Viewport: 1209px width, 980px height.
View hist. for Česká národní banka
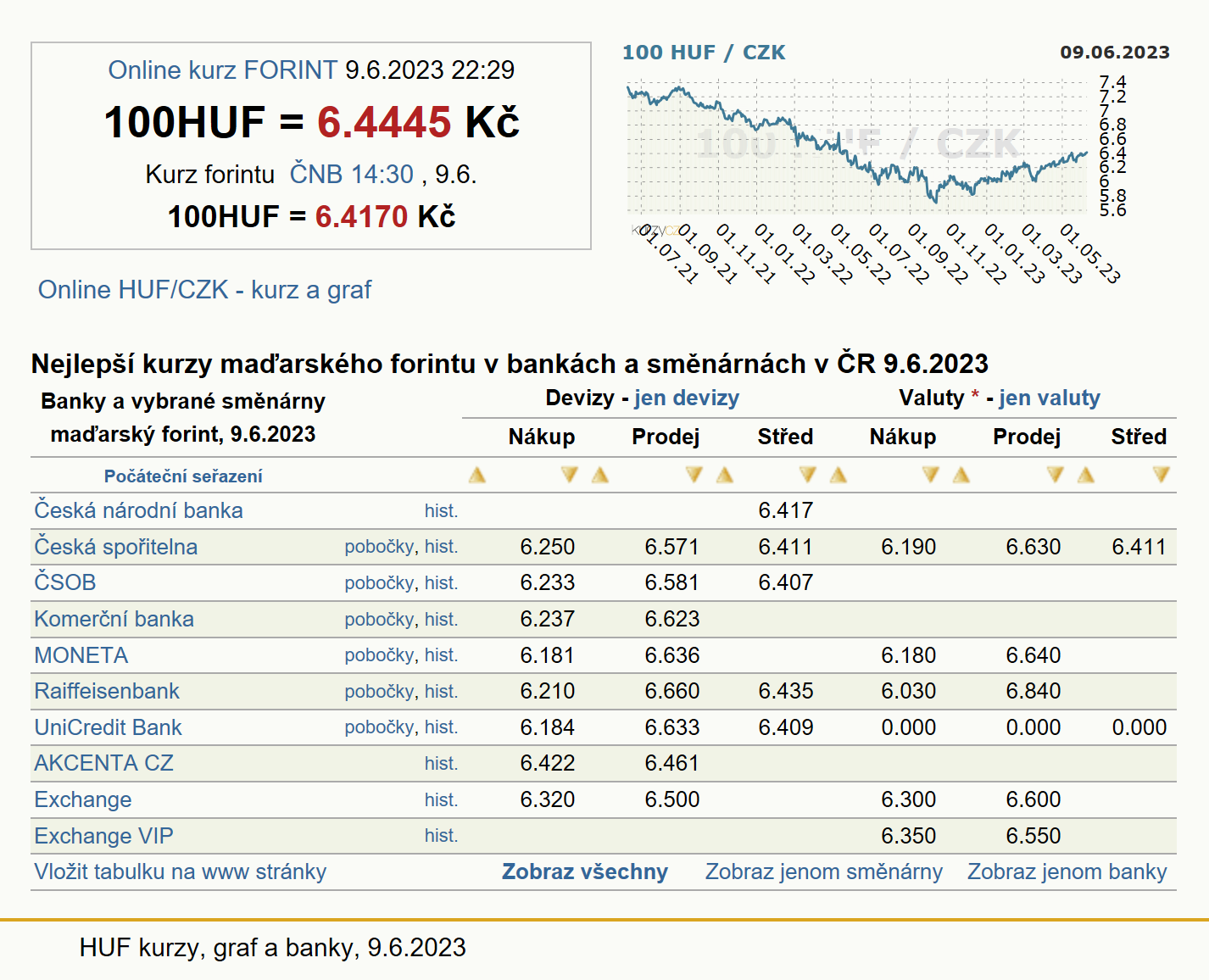pyautogui.click(x=441, y=510)
